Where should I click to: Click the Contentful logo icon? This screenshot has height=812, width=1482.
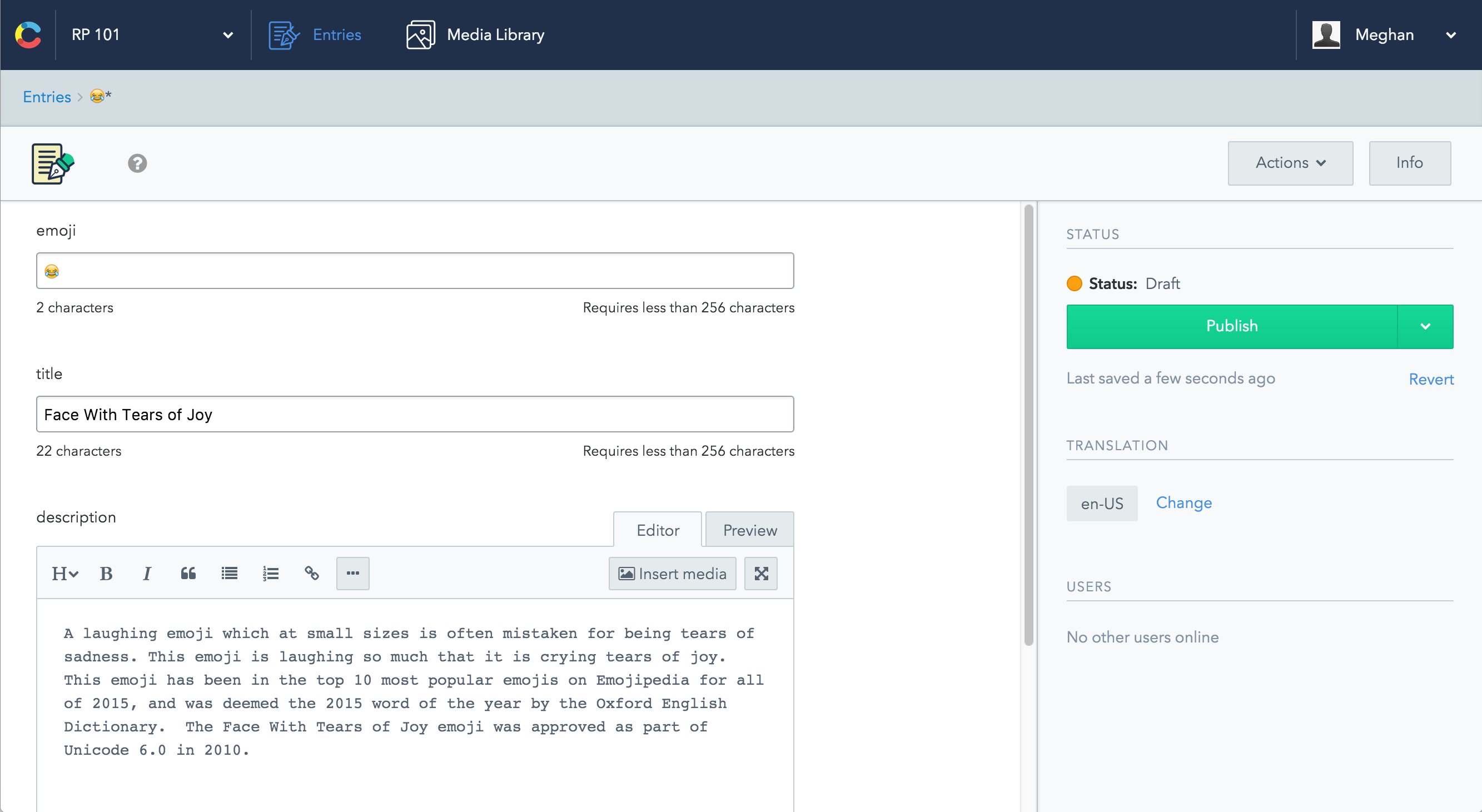tap(28, 34)
